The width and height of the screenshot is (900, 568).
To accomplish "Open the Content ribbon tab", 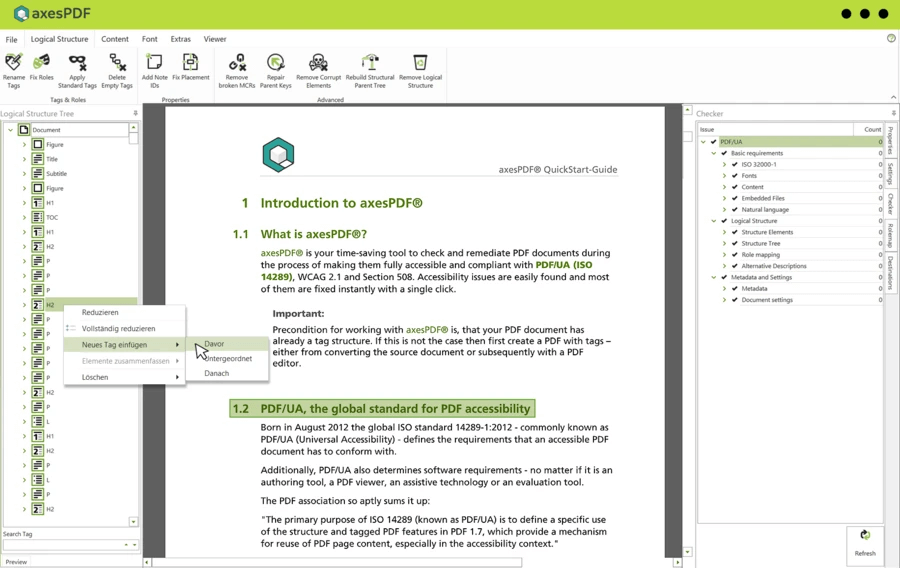I will point(115,39).
